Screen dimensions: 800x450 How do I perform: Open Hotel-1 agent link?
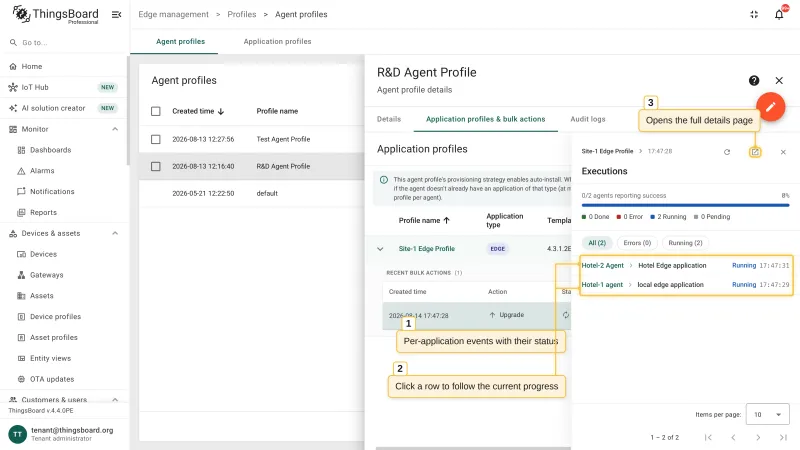602,285
